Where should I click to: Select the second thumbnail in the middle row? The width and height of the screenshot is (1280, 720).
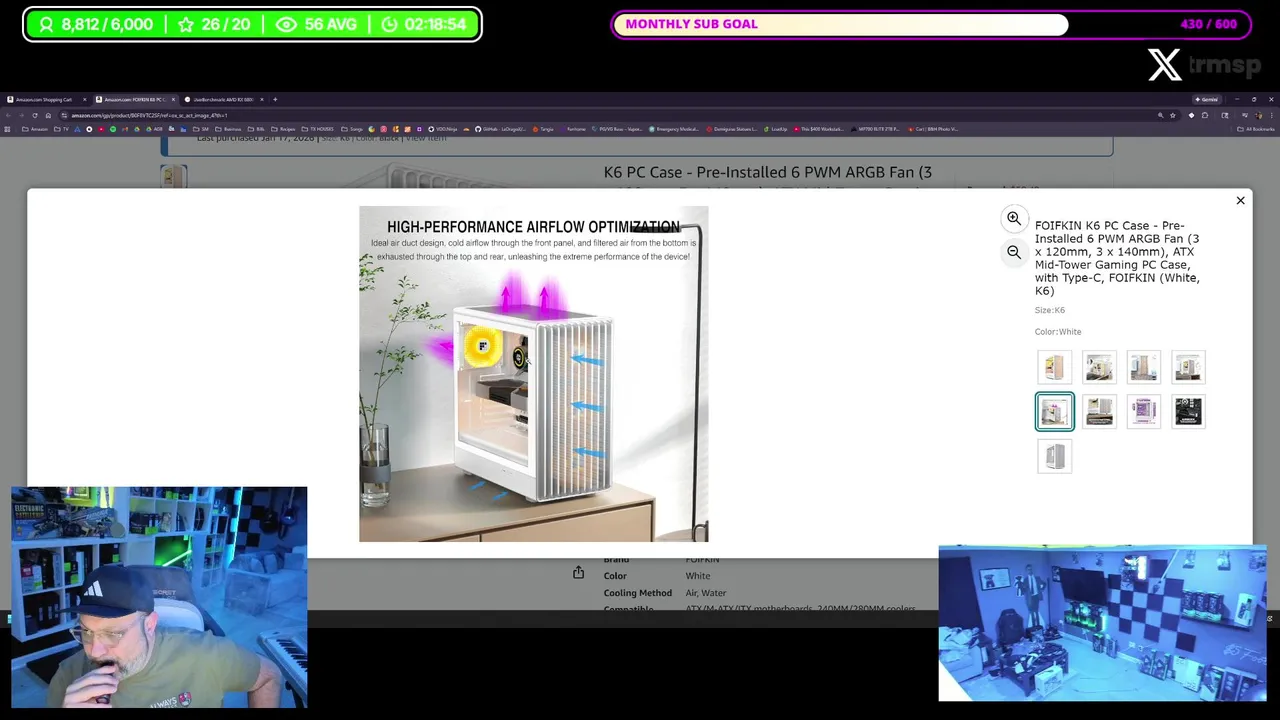(1099, 411)
